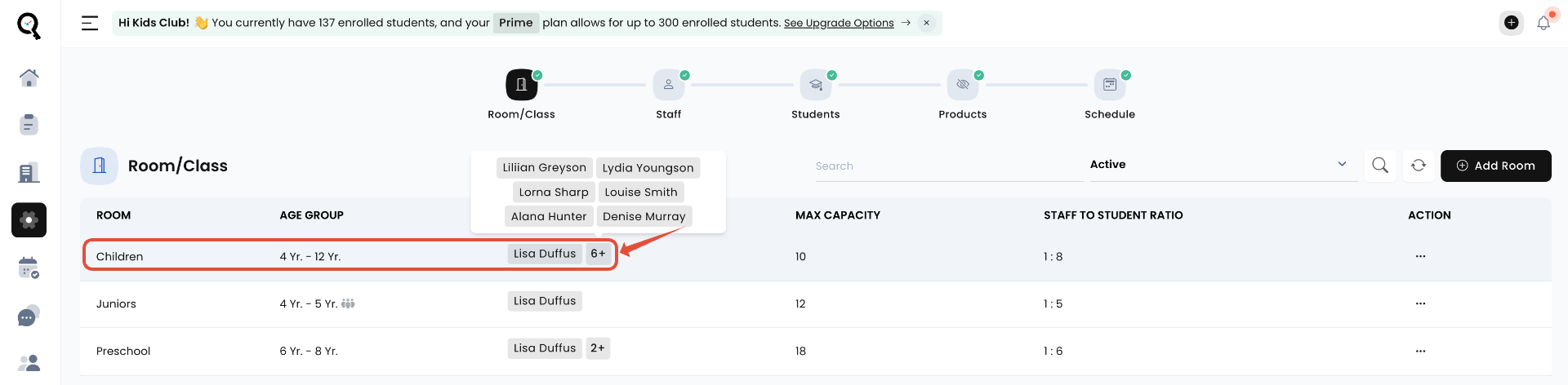The height and width of the screenshot is (385, 1568).
Task: Open the chat messages sidebar icon
Action: pyautogui.click(x=29, y=316)
